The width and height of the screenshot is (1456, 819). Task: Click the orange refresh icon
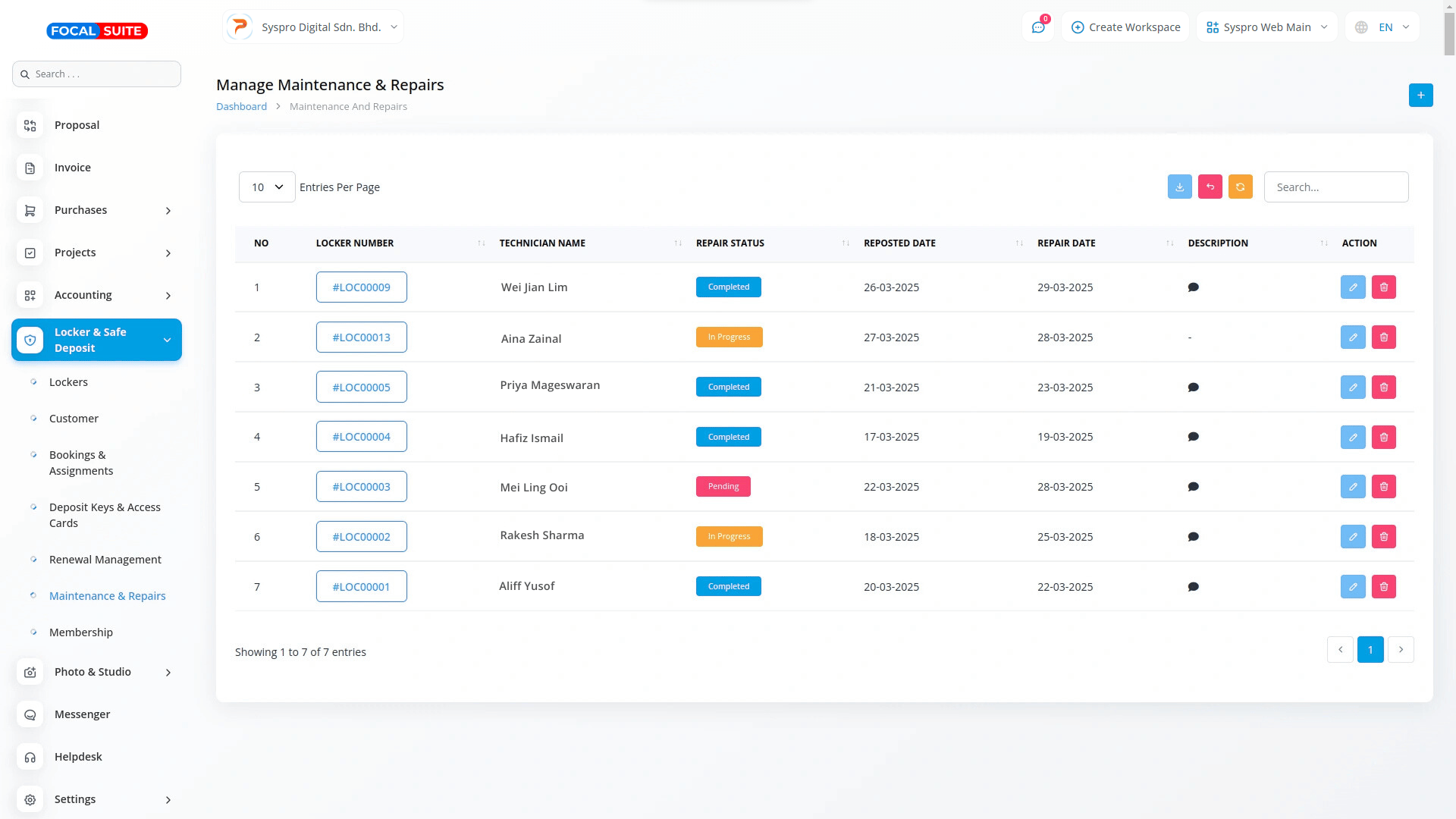tap(1240, 187)
